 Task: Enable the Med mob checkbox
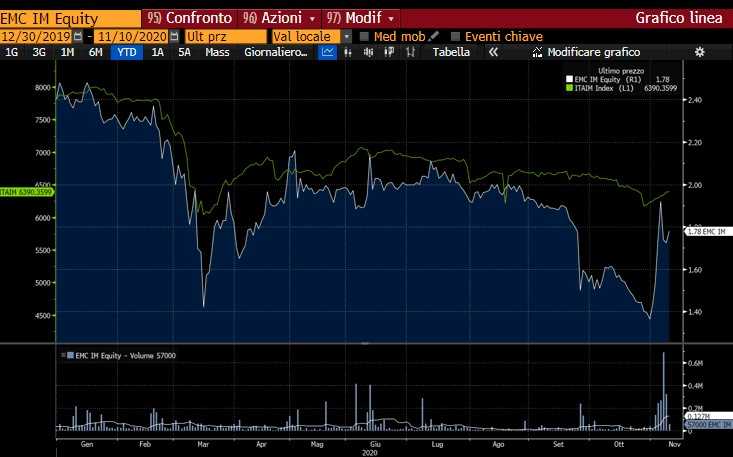click(364, 36)
